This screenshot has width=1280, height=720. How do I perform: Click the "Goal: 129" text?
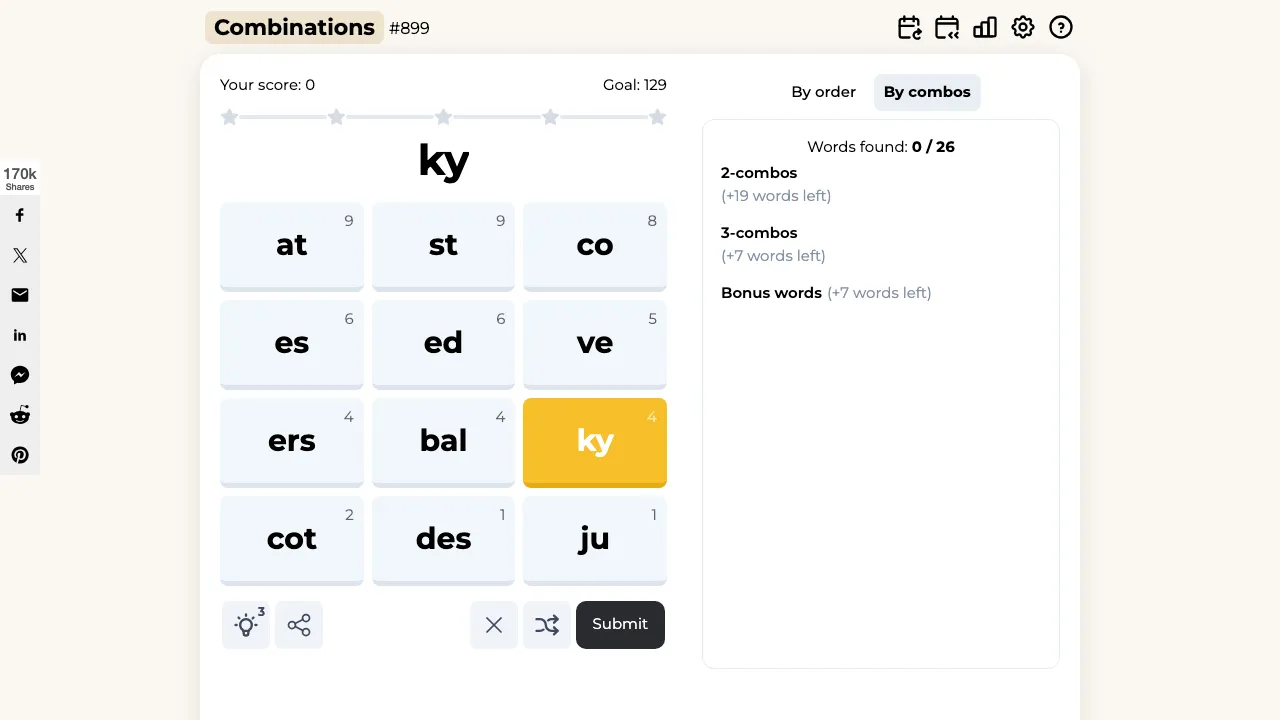[635, 85]
